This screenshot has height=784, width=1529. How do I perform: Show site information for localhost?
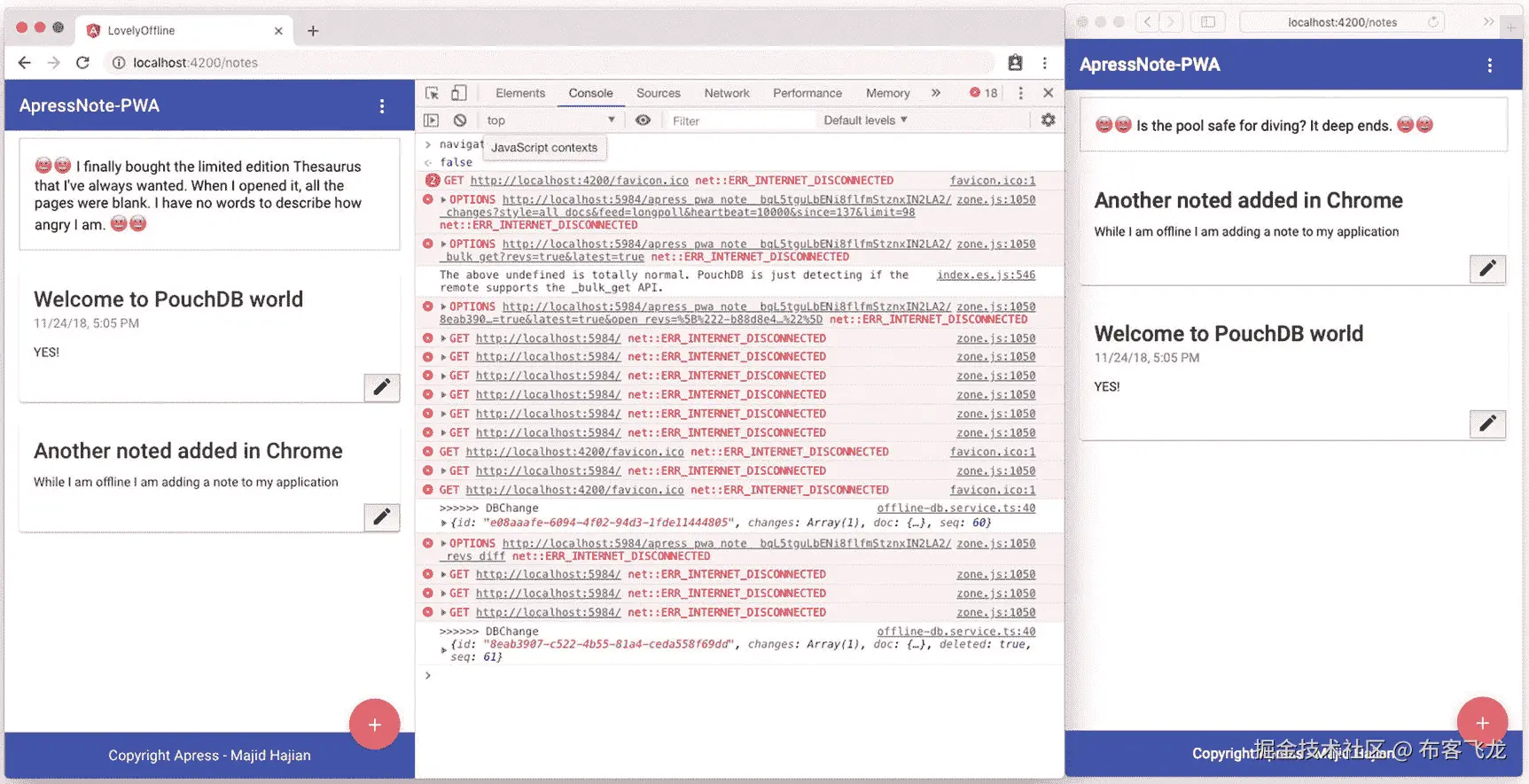119,63
